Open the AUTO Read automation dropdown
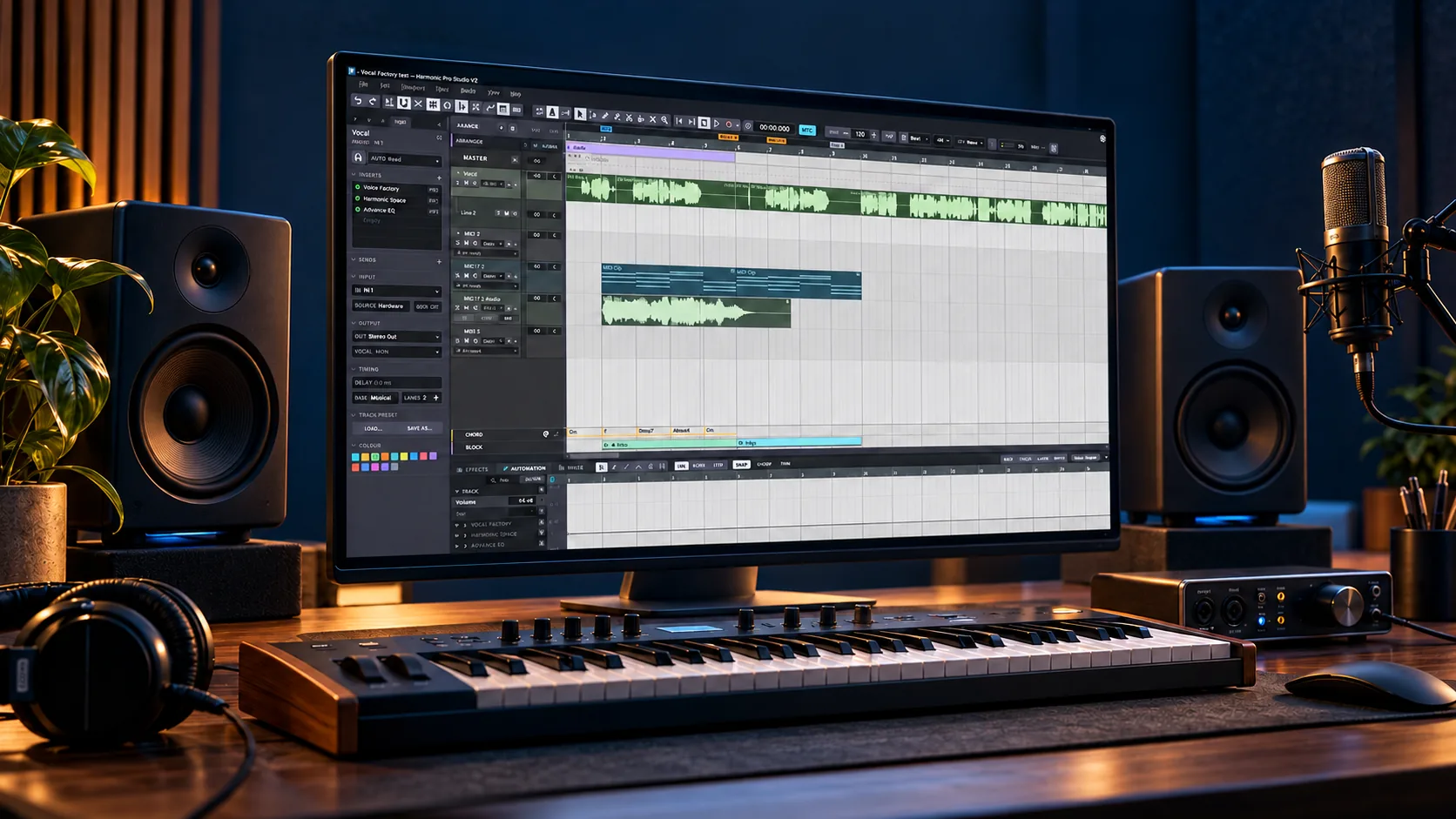 405,159
